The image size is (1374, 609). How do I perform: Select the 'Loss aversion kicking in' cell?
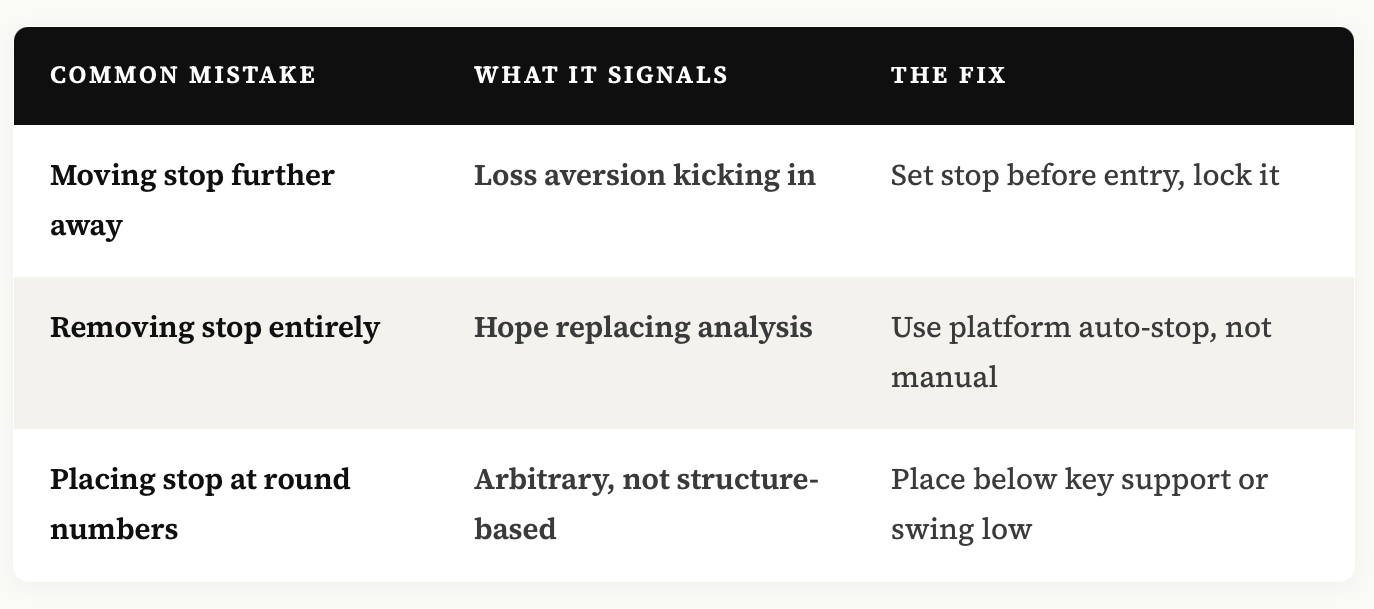pos(645,176)
